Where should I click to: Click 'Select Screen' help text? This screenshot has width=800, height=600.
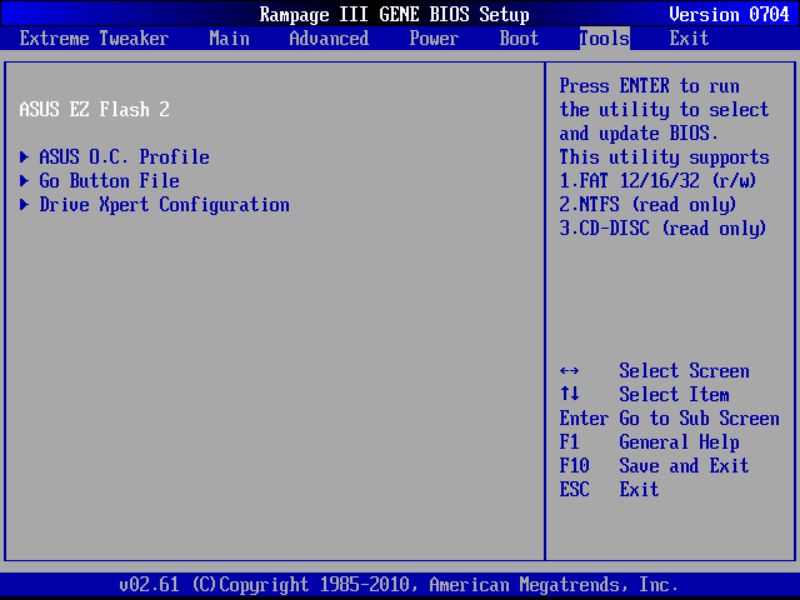coord(684,371)
